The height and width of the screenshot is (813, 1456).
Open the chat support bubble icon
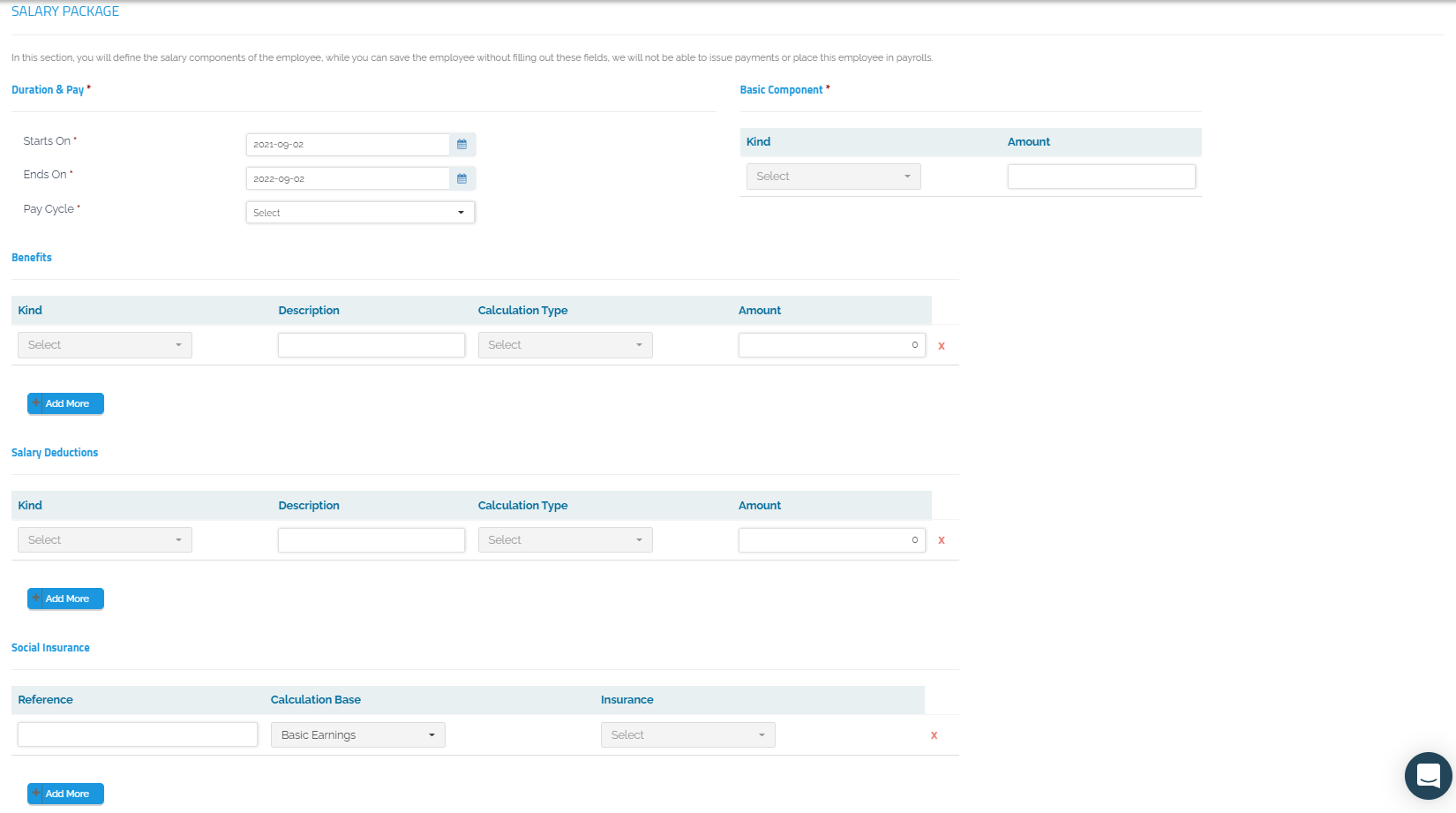[x=1428, y=776]
